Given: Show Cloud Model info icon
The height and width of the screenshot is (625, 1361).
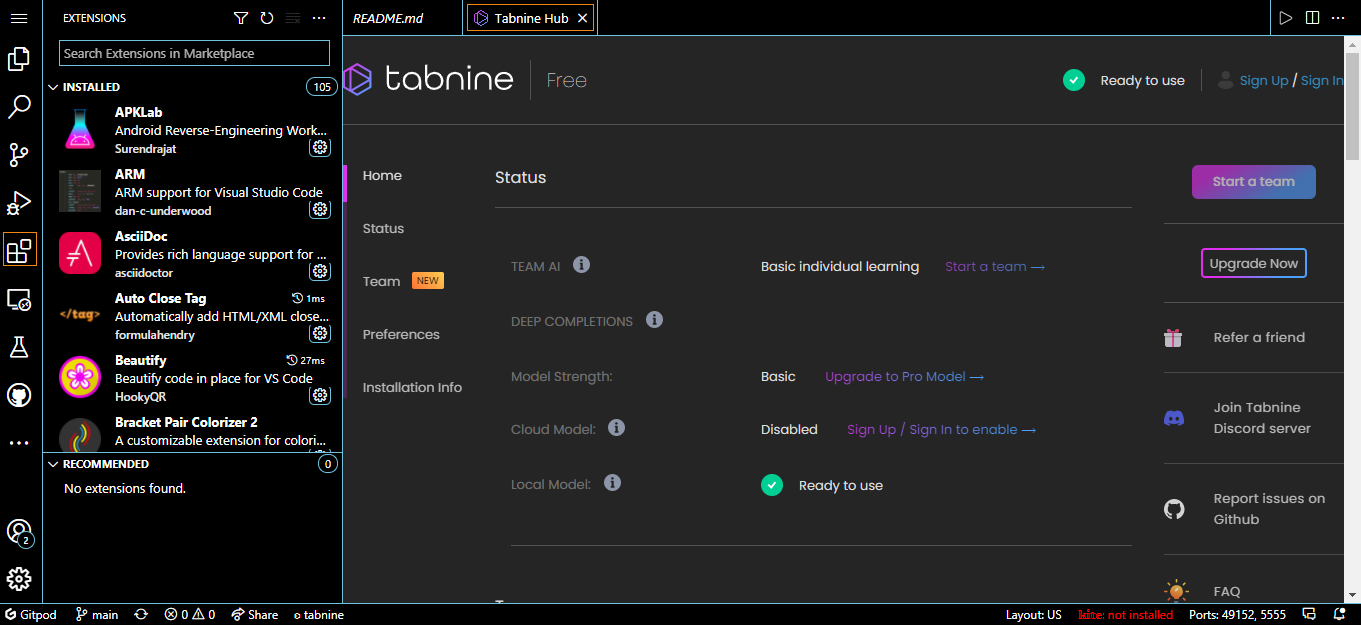Looking at the screenshot, I should tap(617, 428).
